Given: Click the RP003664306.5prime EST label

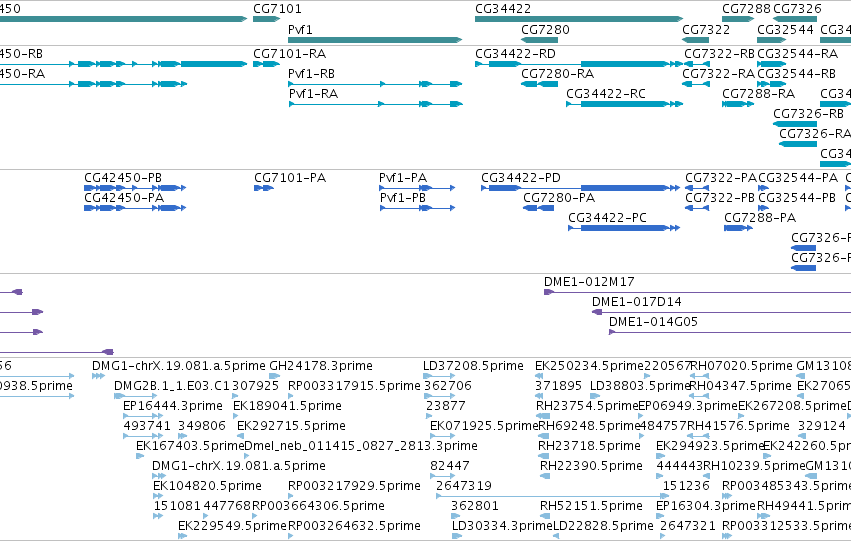Looking at the screenshot, I should pyautogui.click(x=319, y=506).
